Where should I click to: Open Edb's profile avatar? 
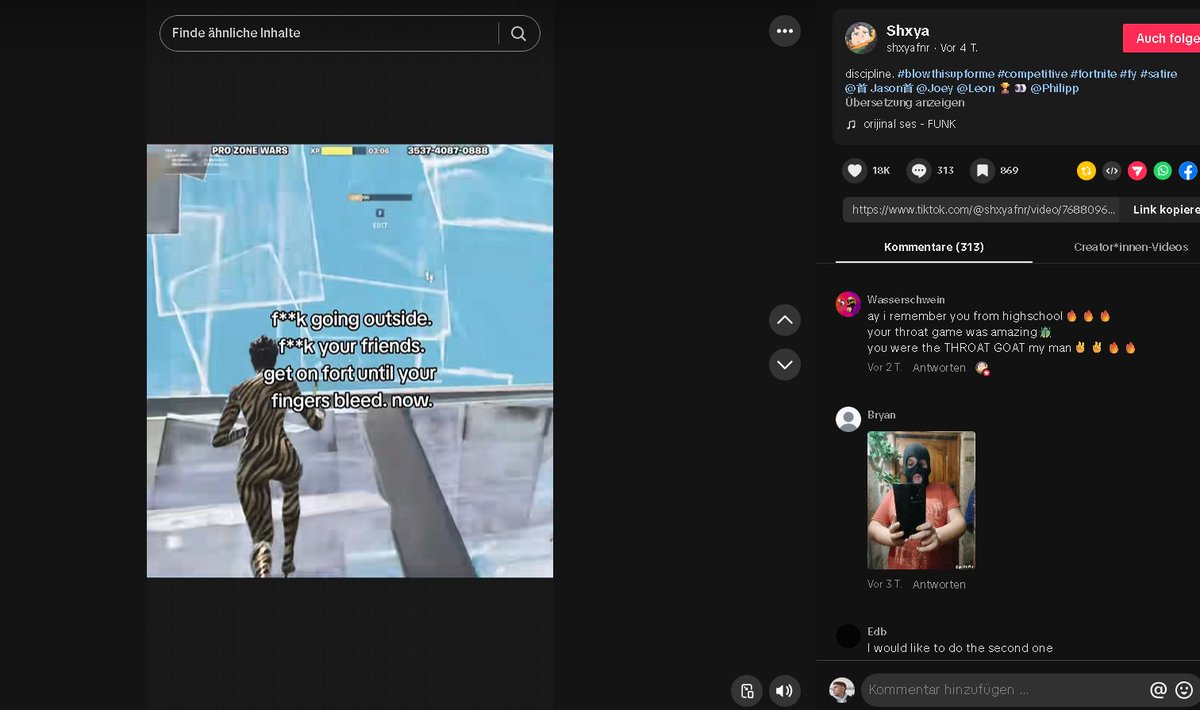pos(848,636)
